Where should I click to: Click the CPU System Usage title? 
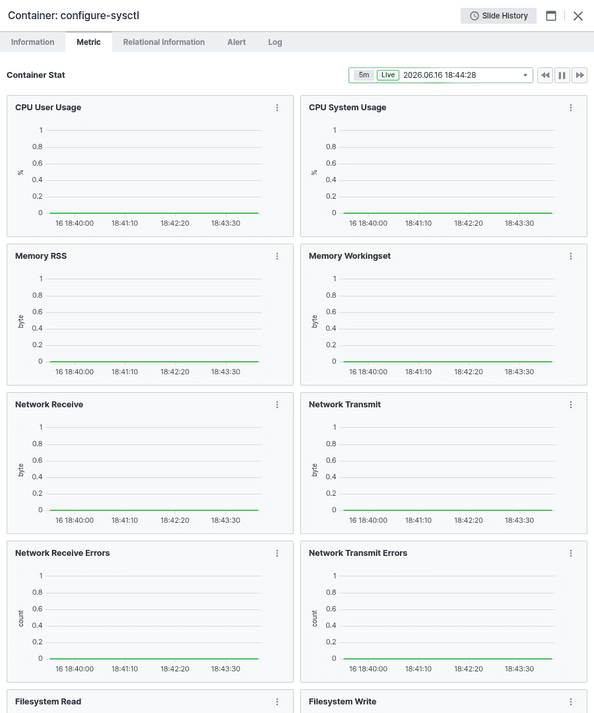point(347,107)
